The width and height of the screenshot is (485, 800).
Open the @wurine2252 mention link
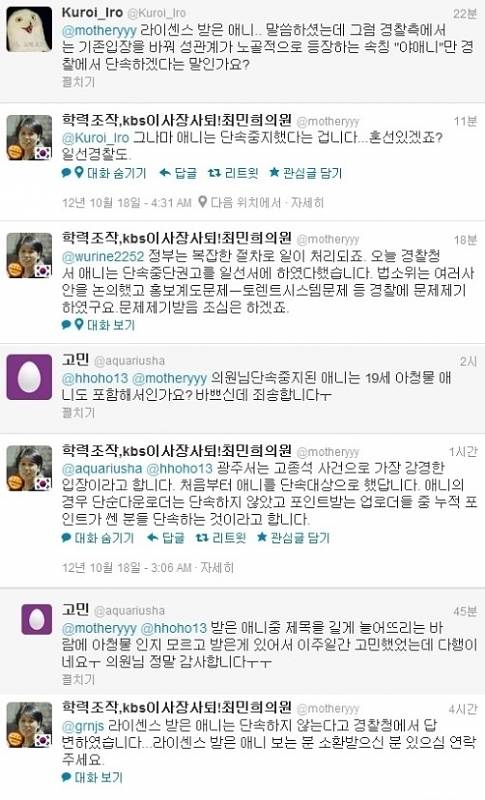click(x=103, y=256)
